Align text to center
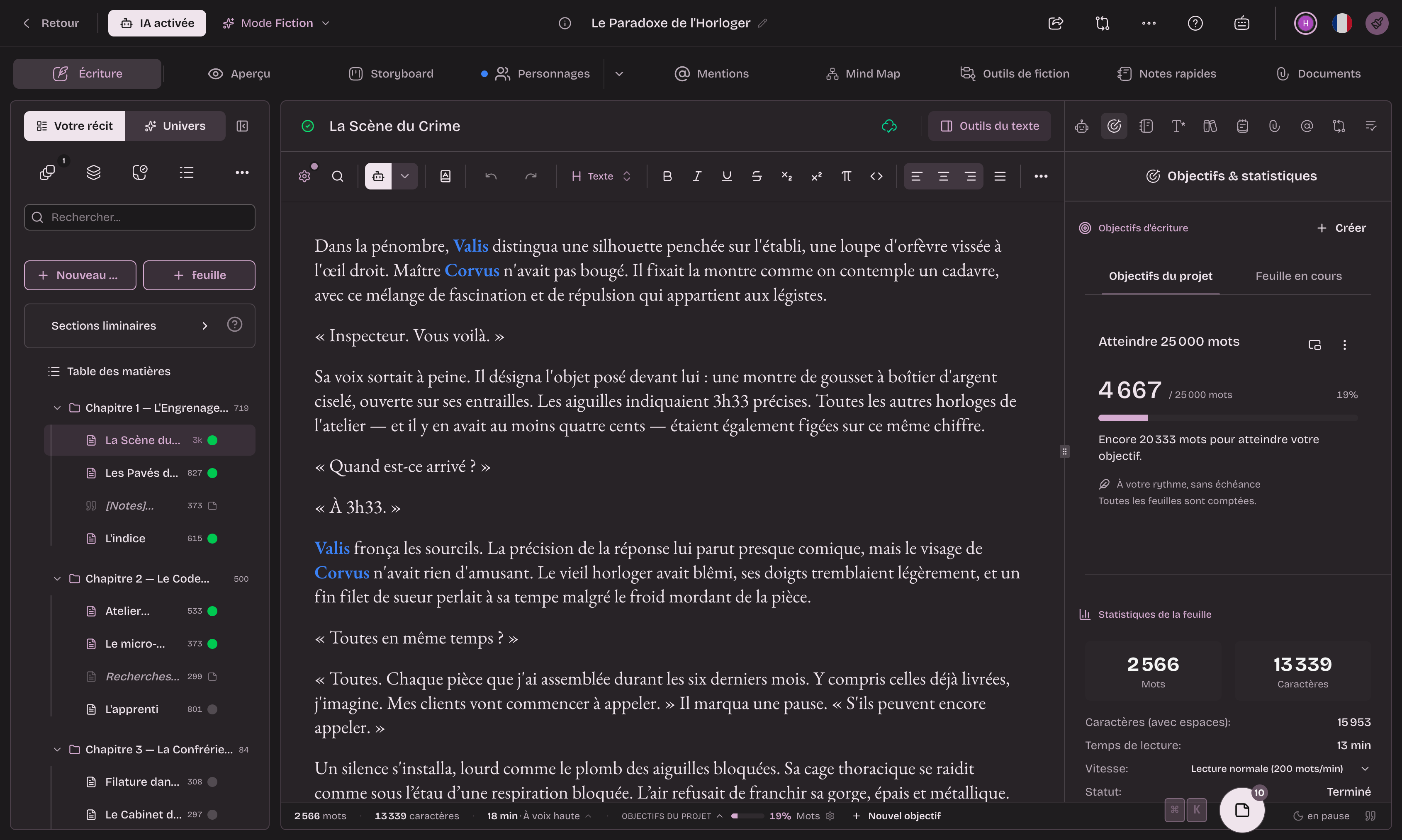This screenshot has height=840, width=1402. 943,176
